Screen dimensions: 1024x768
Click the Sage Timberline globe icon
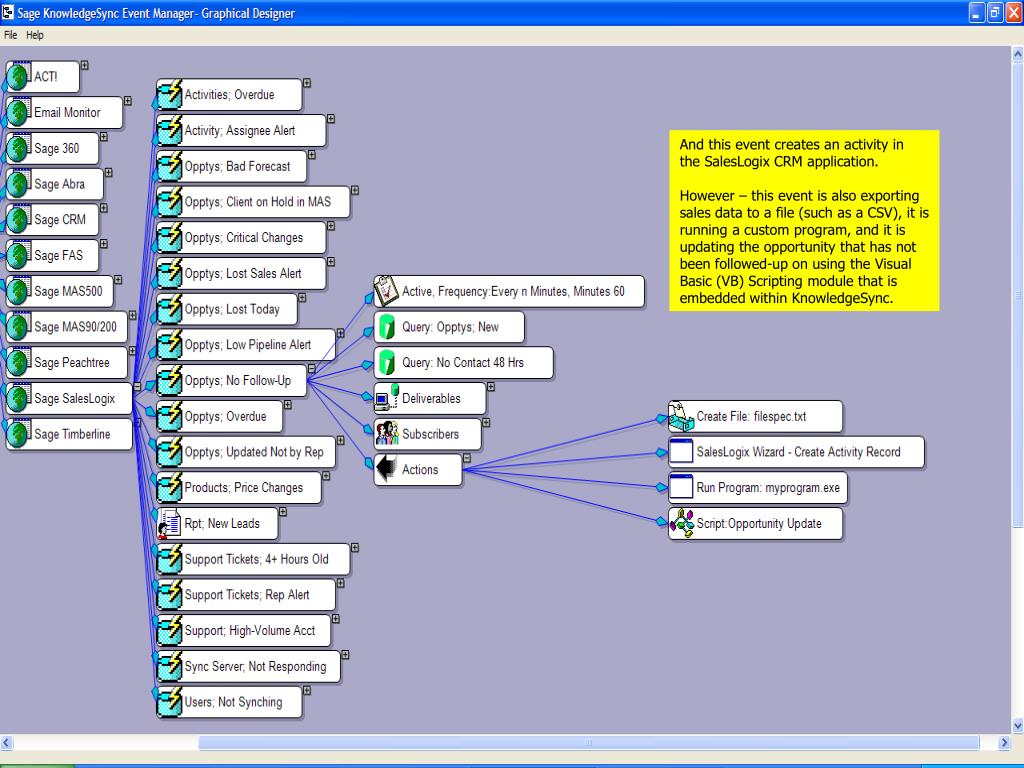tap(19, 434)
